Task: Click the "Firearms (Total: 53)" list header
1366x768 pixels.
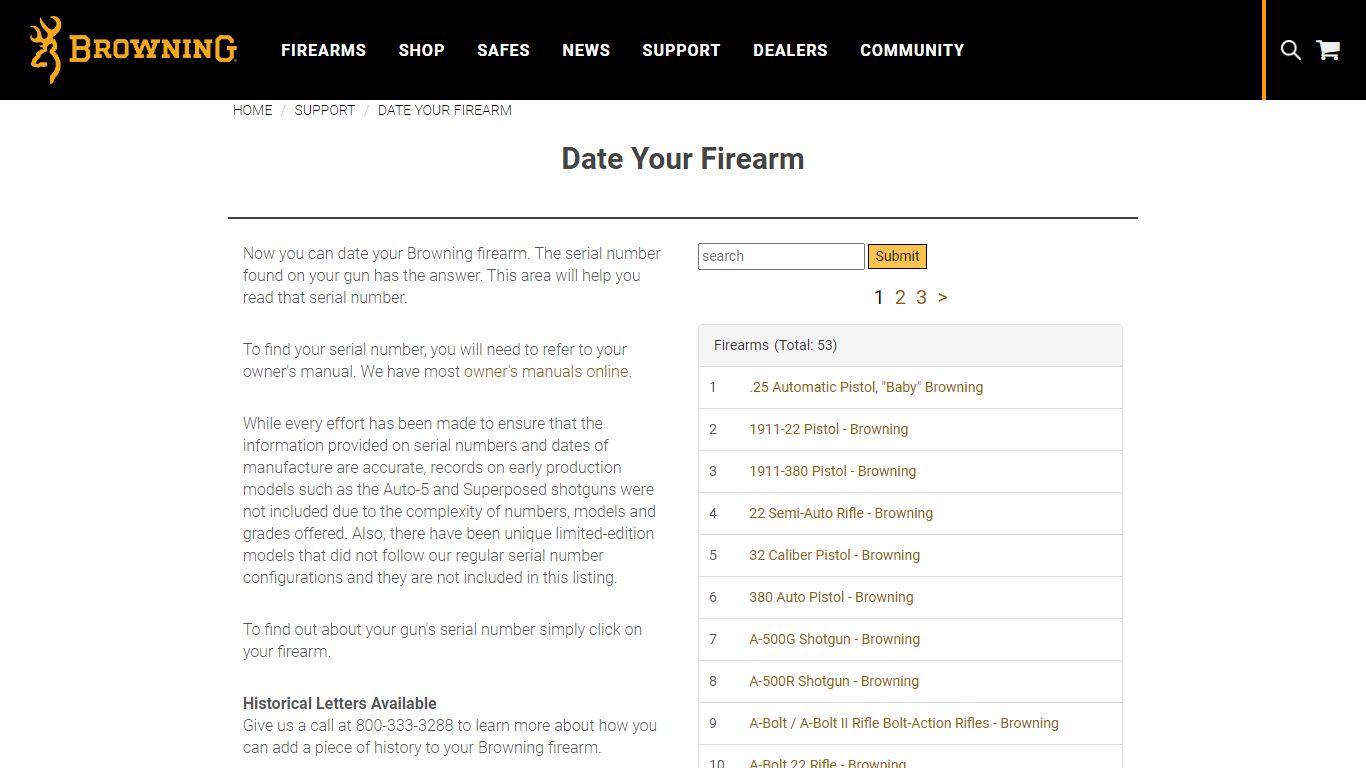Action: coord(910,345)
